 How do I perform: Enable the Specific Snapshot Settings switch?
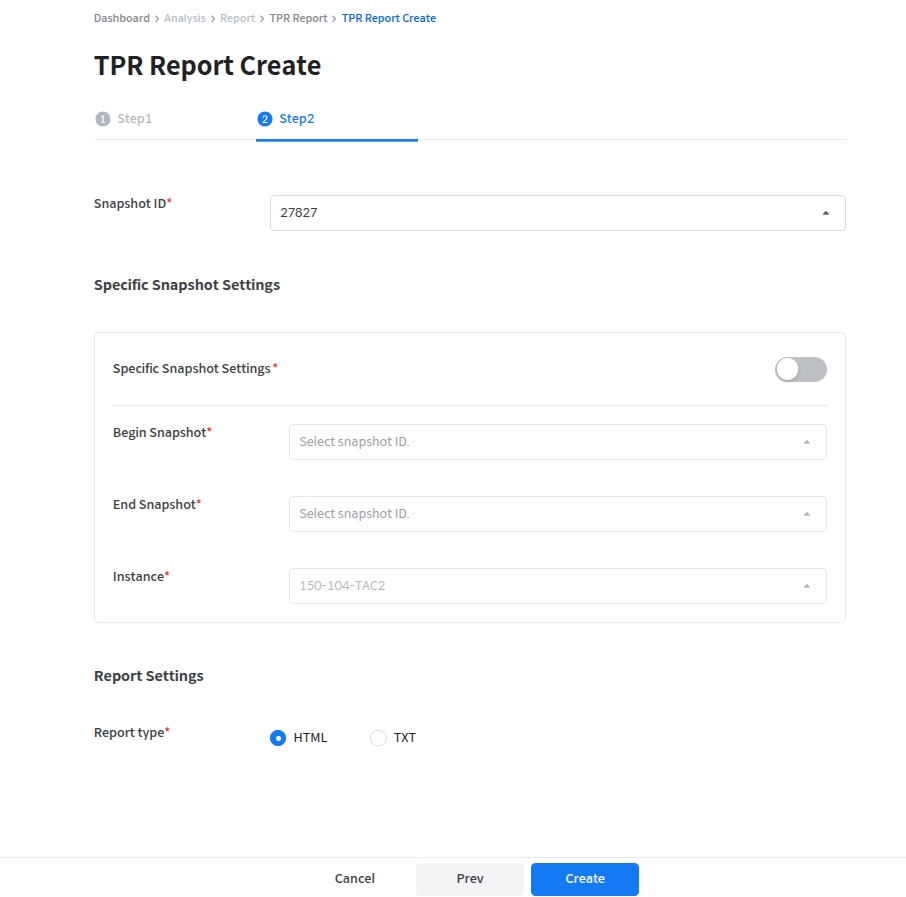coord(800,370)
